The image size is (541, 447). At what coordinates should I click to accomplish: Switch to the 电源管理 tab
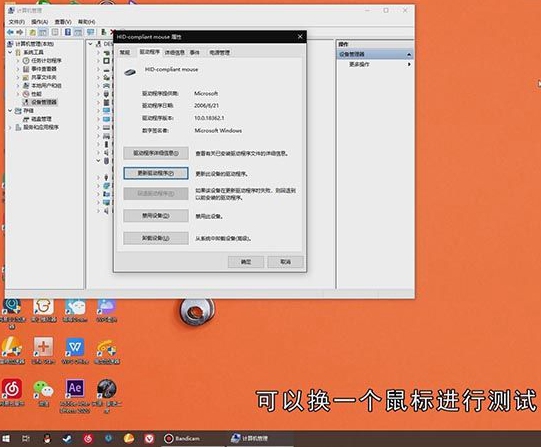coord(219,52)
